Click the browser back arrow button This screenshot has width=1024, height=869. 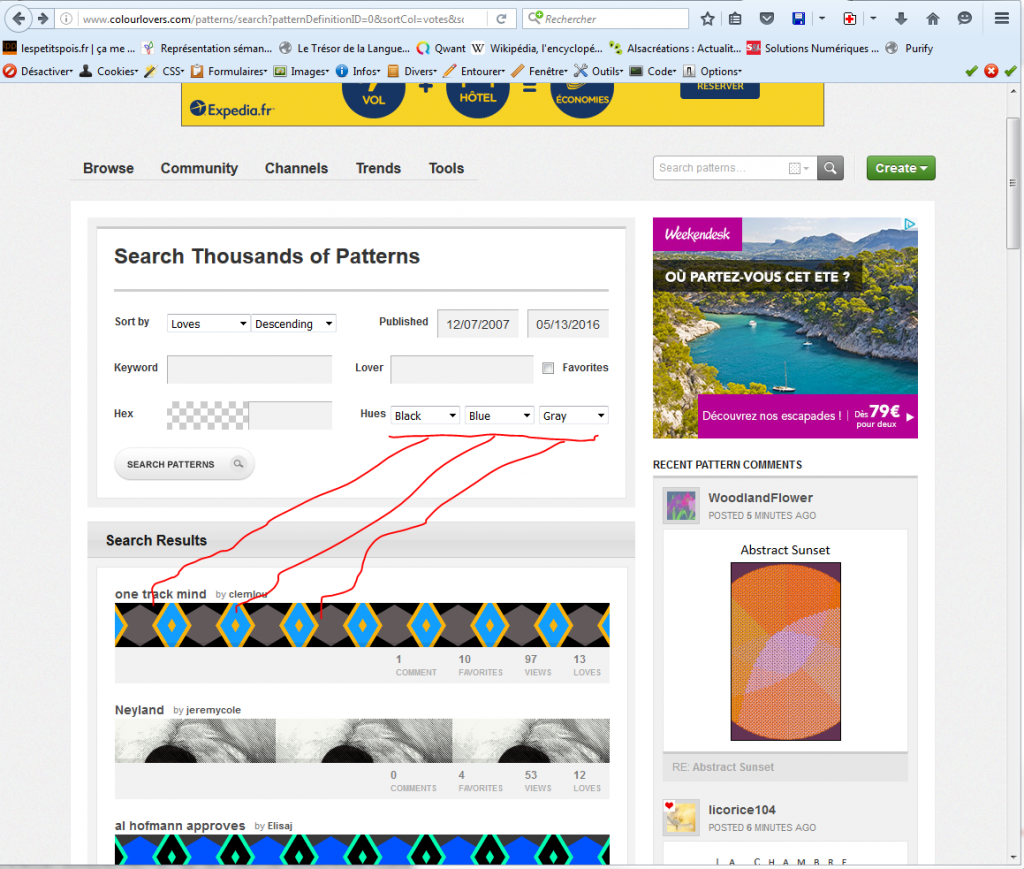click(x=19, y=18)
